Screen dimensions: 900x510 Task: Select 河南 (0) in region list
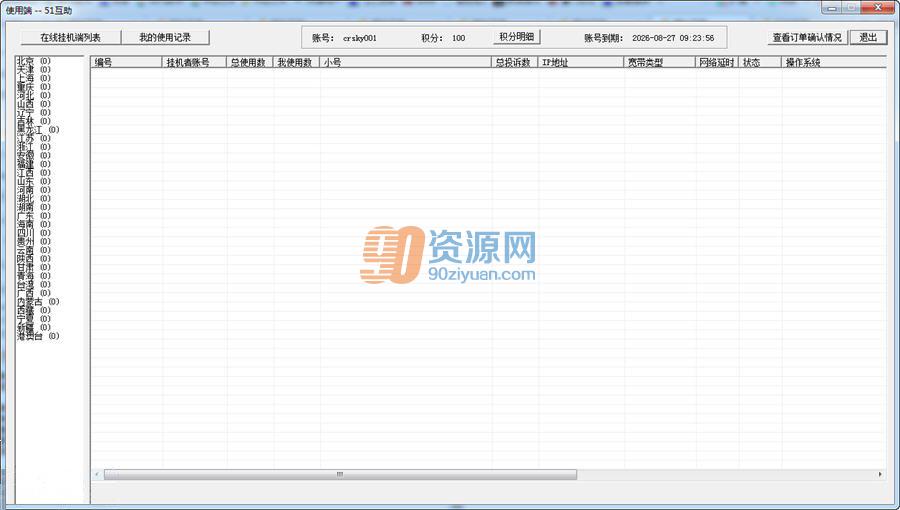(33, 190)
